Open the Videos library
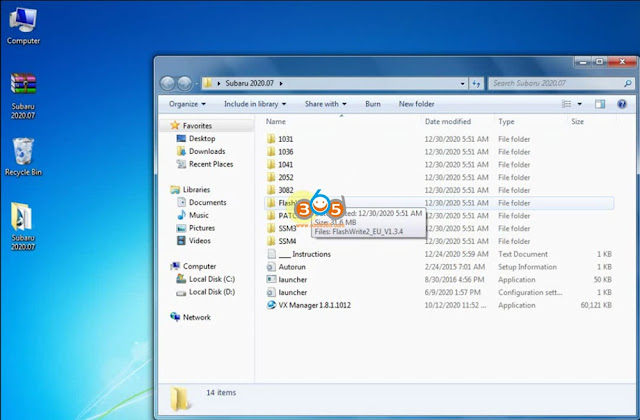 pos(200,241)
